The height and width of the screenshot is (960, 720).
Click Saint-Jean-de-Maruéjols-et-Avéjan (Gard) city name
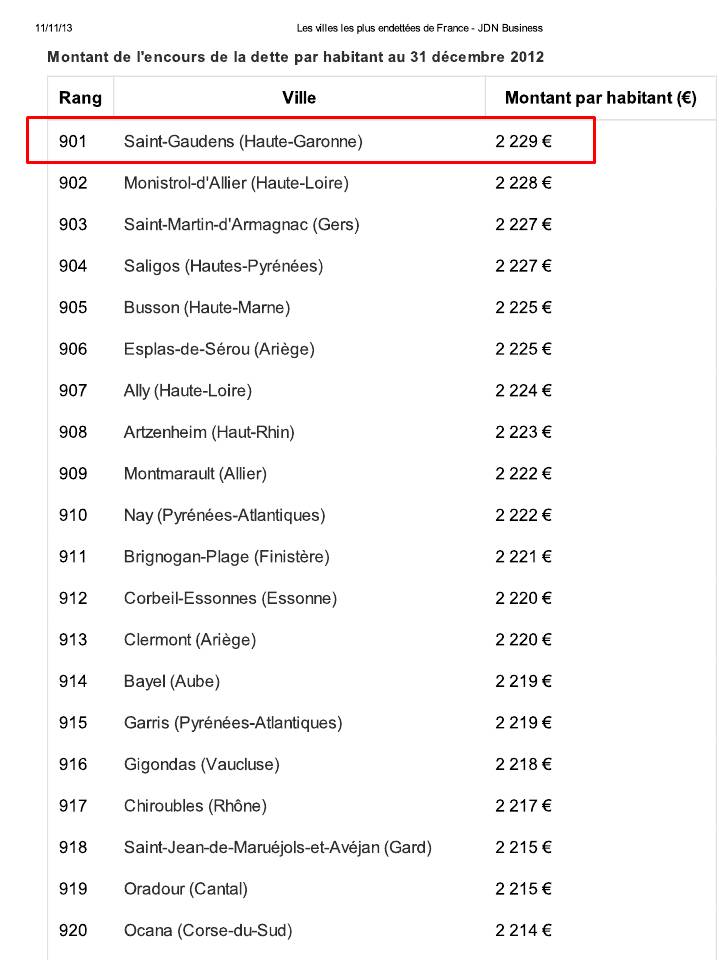(x=277, y=847)
